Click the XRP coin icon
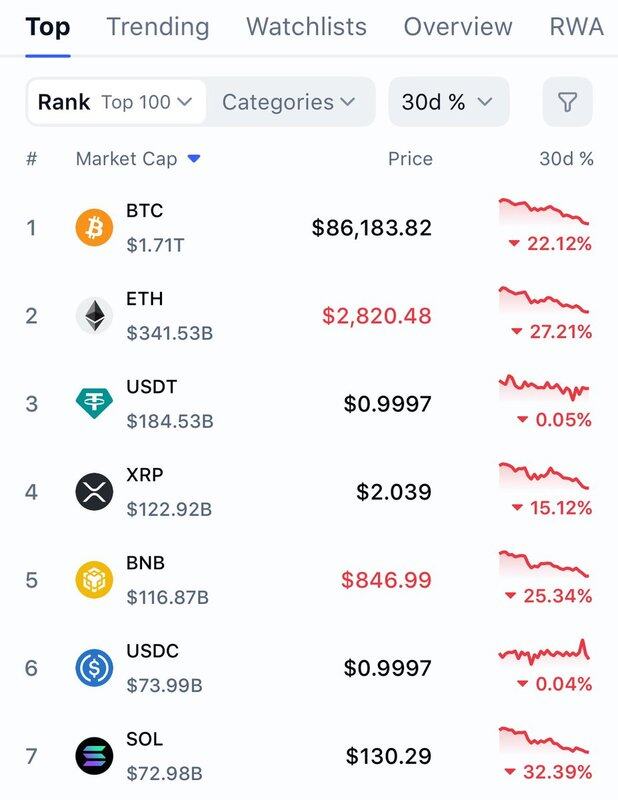Viewport: 618px width, 800px height. pos(95,492)
